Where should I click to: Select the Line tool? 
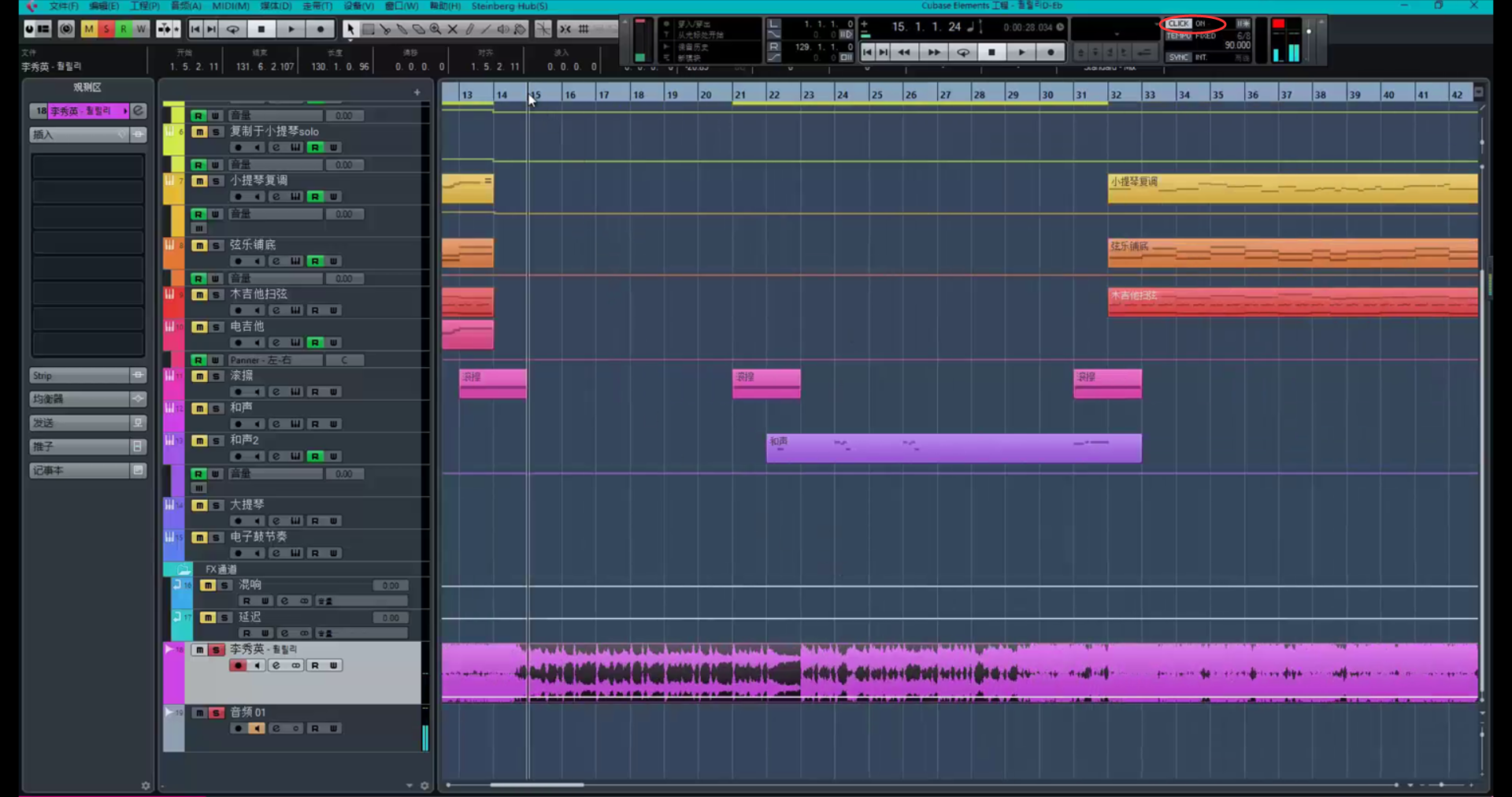tap(486, 29)
